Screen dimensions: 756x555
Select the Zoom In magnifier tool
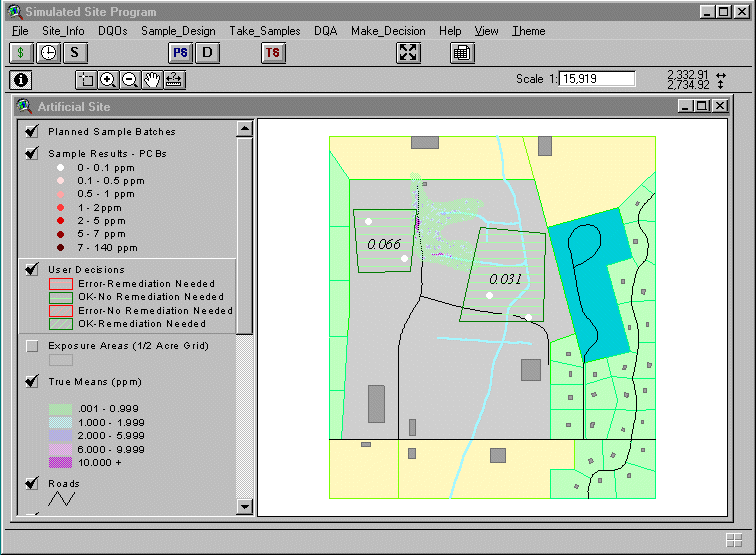108,80
